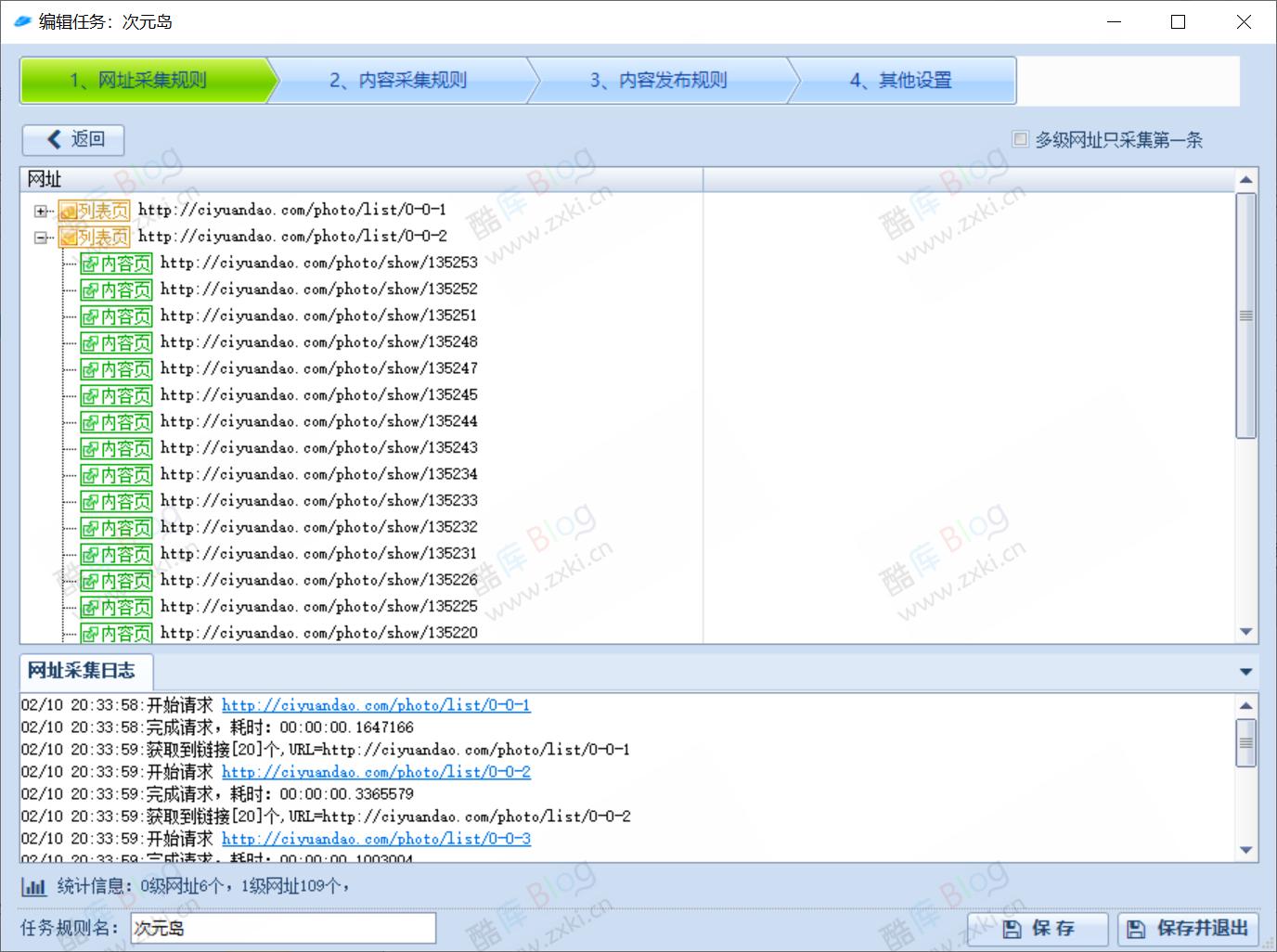Select the 内容页 icon beside show/135253

tap(116, 263)
